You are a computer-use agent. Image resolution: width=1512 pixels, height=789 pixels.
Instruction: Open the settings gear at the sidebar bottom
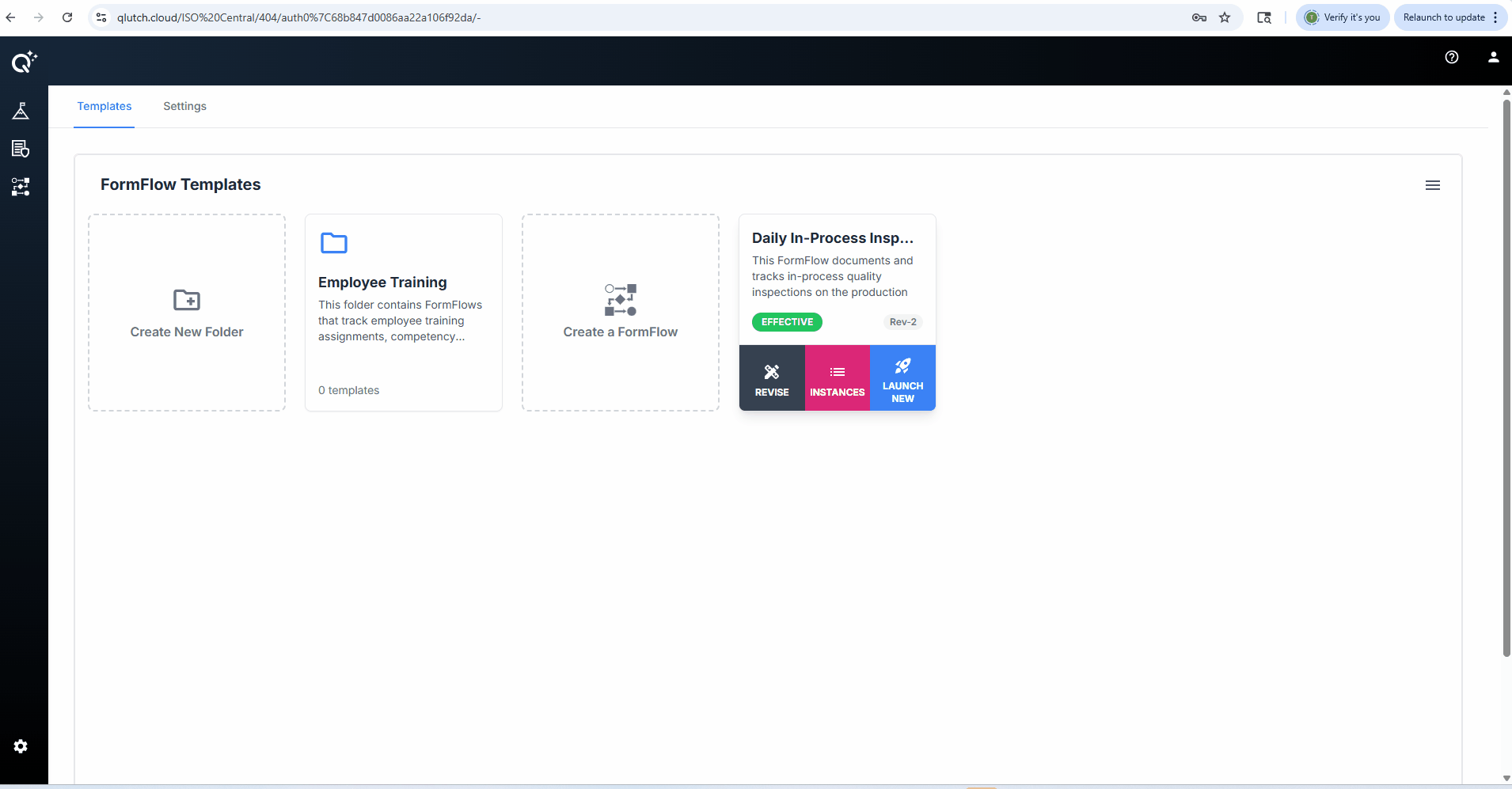pos(21,746)
